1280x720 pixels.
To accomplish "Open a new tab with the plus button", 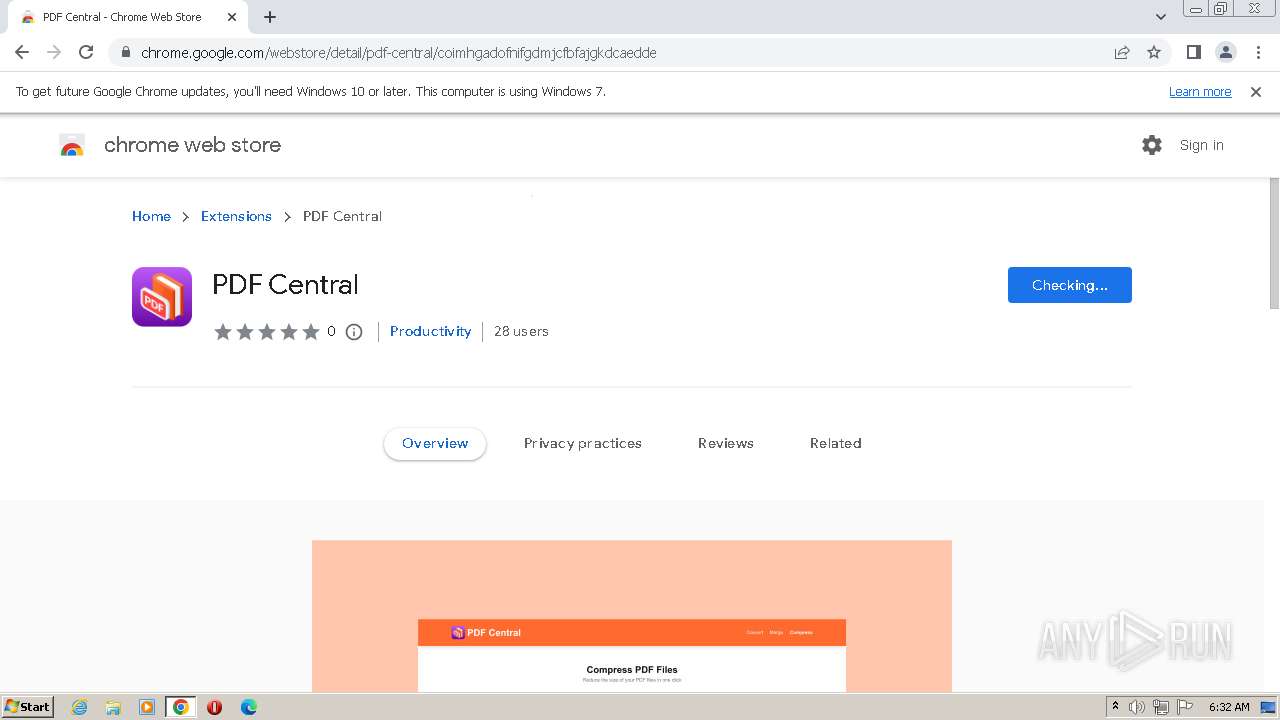I will [x=270, y=17].
